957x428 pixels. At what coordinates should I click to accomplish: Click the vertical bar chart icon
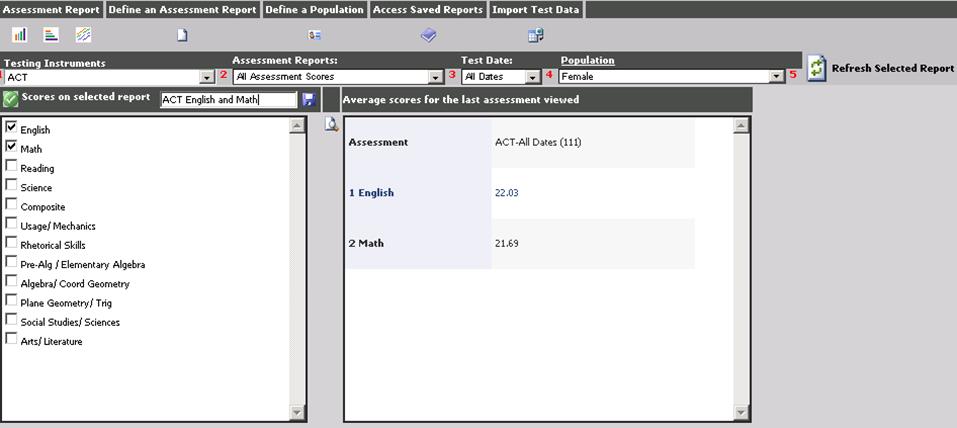point(20,35)
